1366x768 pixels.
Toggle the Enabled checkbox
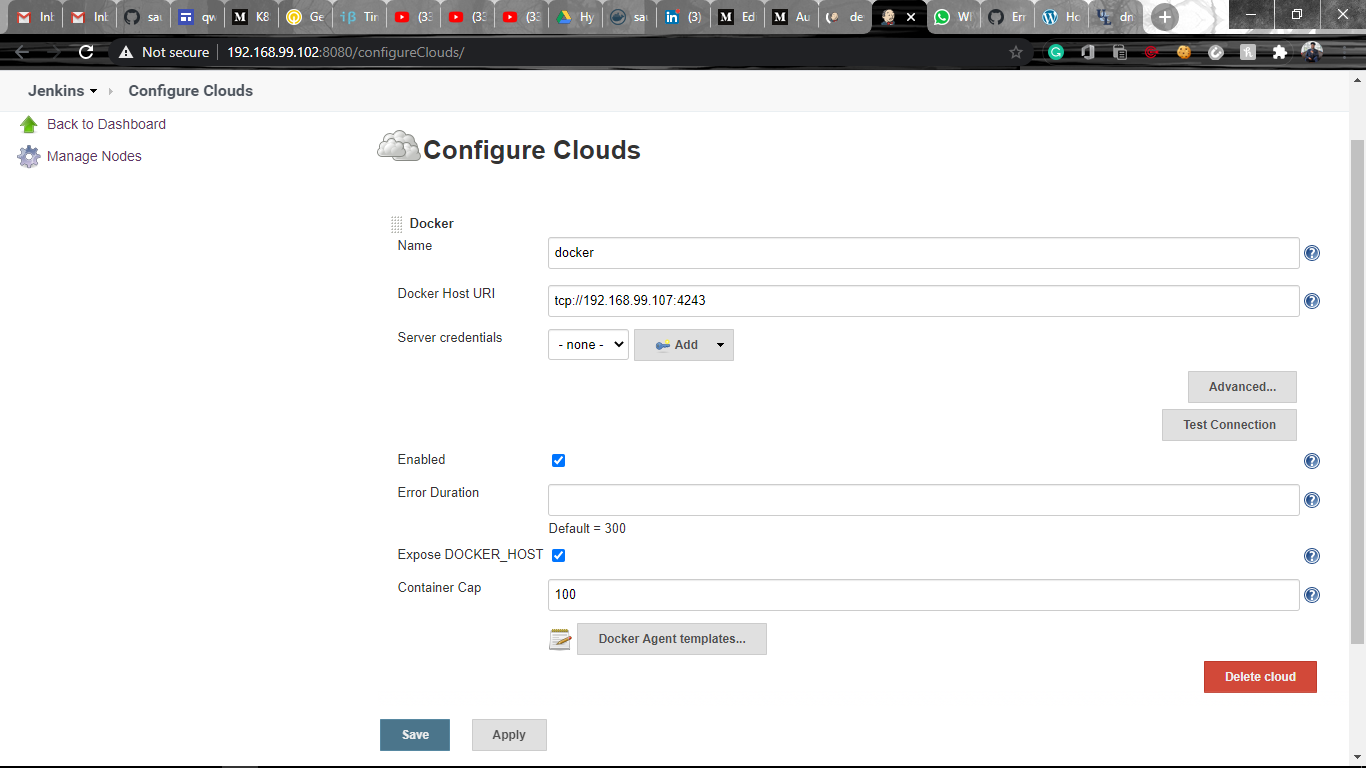[558, 460]
